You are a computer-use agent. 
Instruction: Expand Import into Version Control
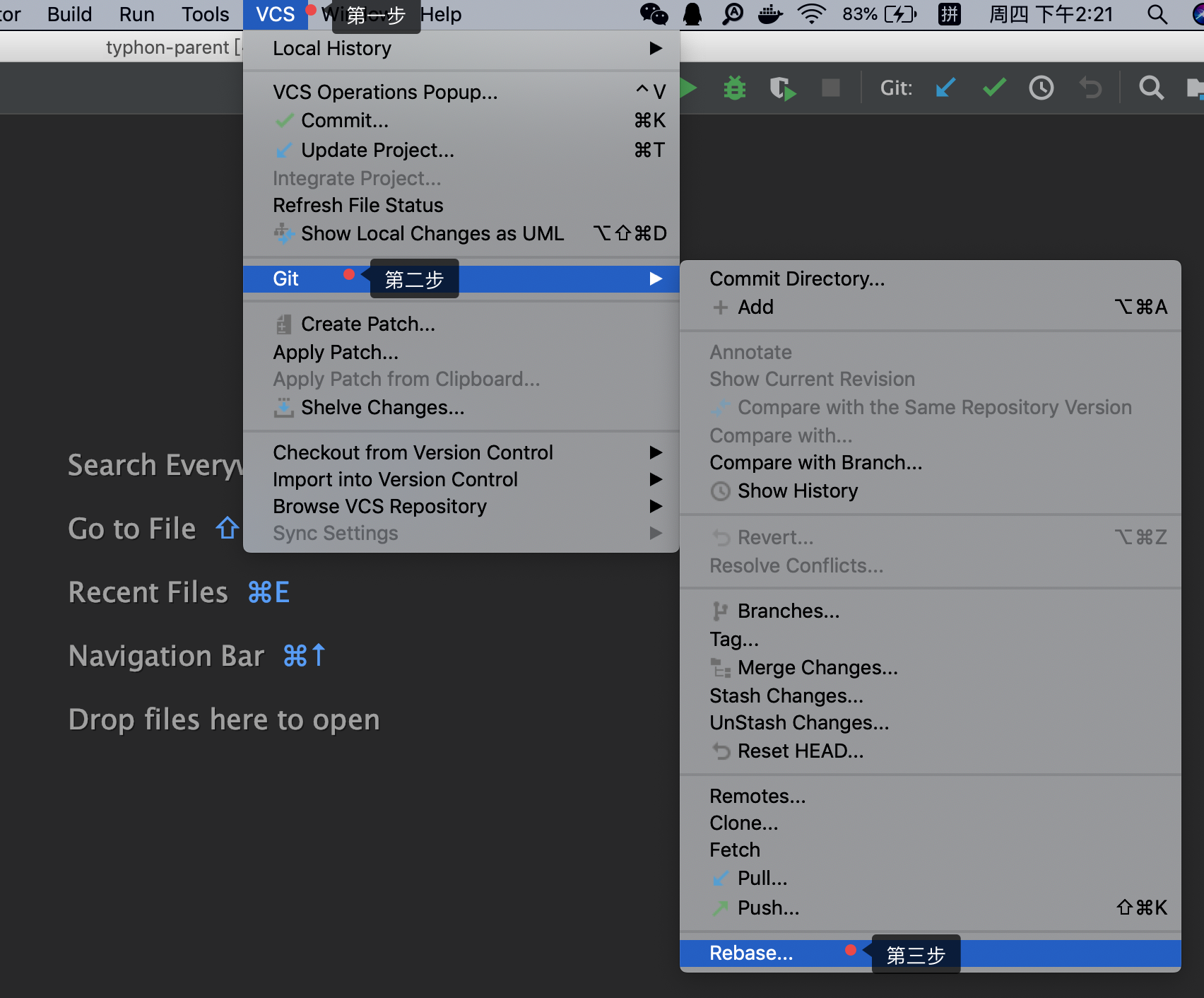pyautogui.click(x=461, y=479)
